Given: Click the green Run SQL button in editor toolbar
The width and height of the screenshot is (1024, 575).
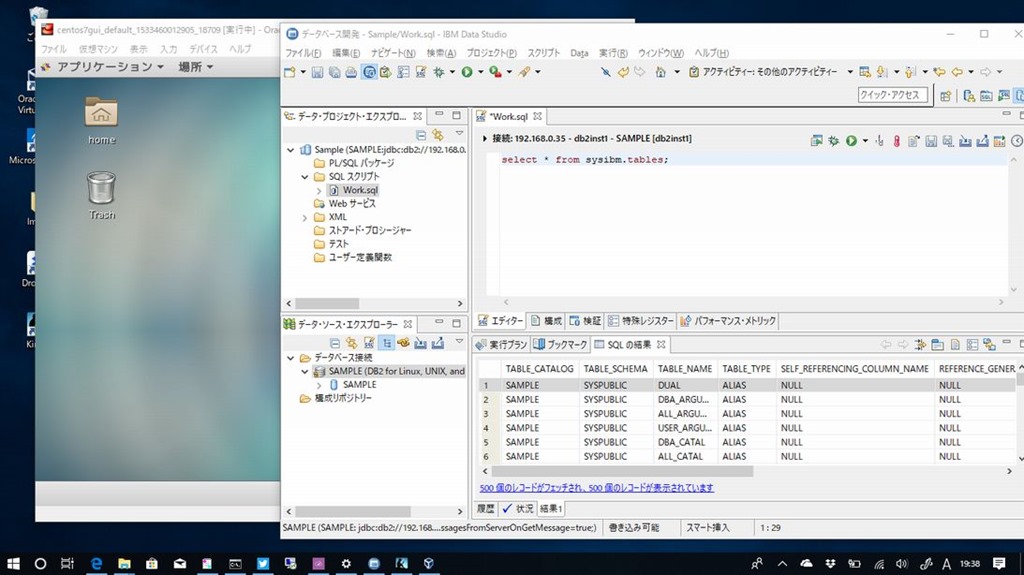Looking at the screenshot, I should point(851,141).
